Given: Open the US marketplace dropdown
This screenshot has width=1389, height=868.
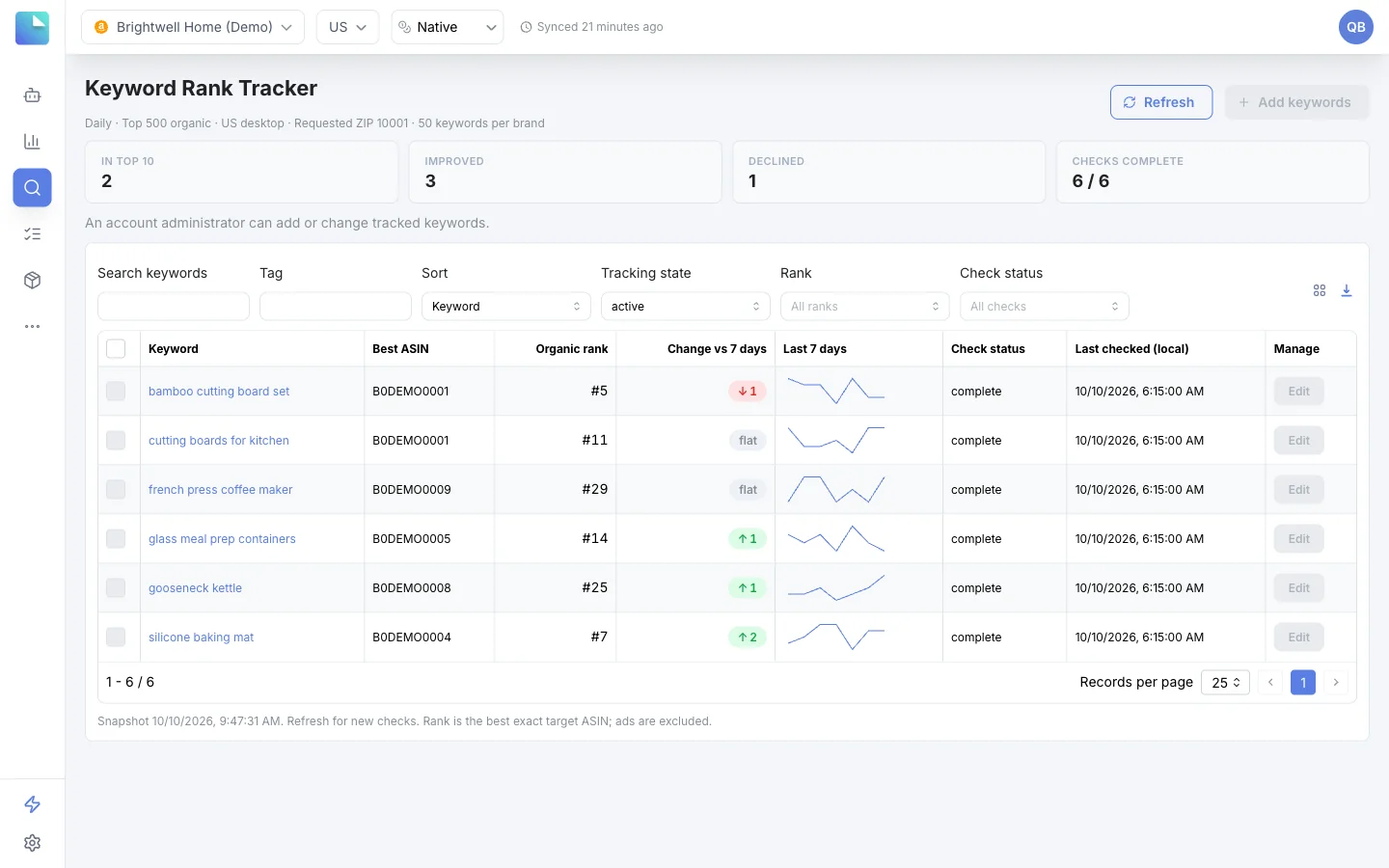Looking at the screenshot, I should pos(347,27).
